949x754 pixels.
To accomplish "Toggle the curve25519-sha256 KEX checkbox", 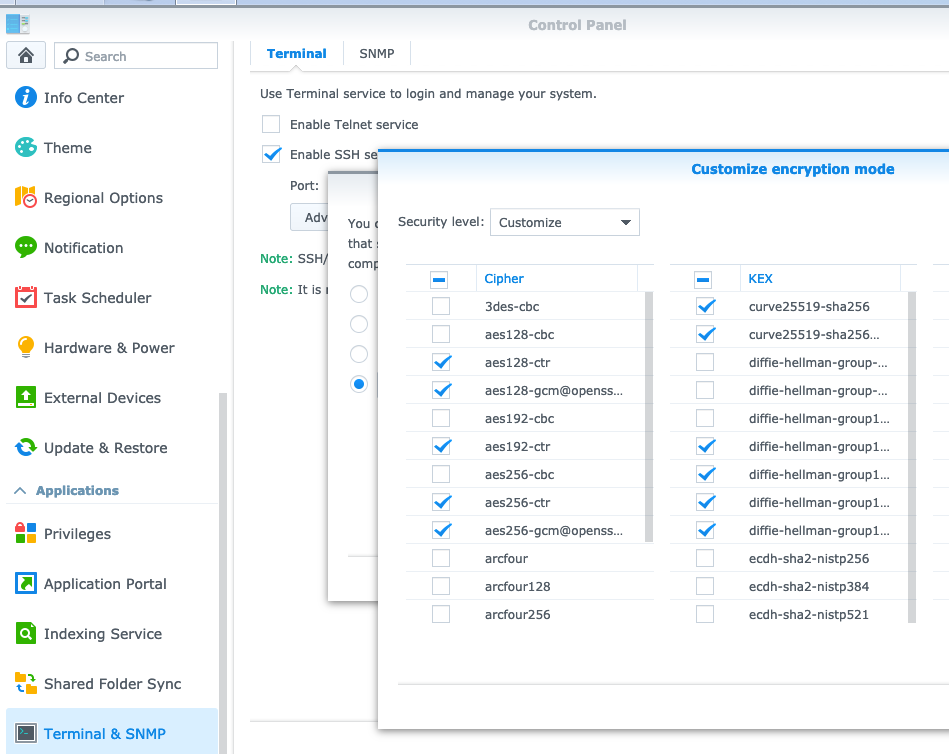I will coord(706,306).
